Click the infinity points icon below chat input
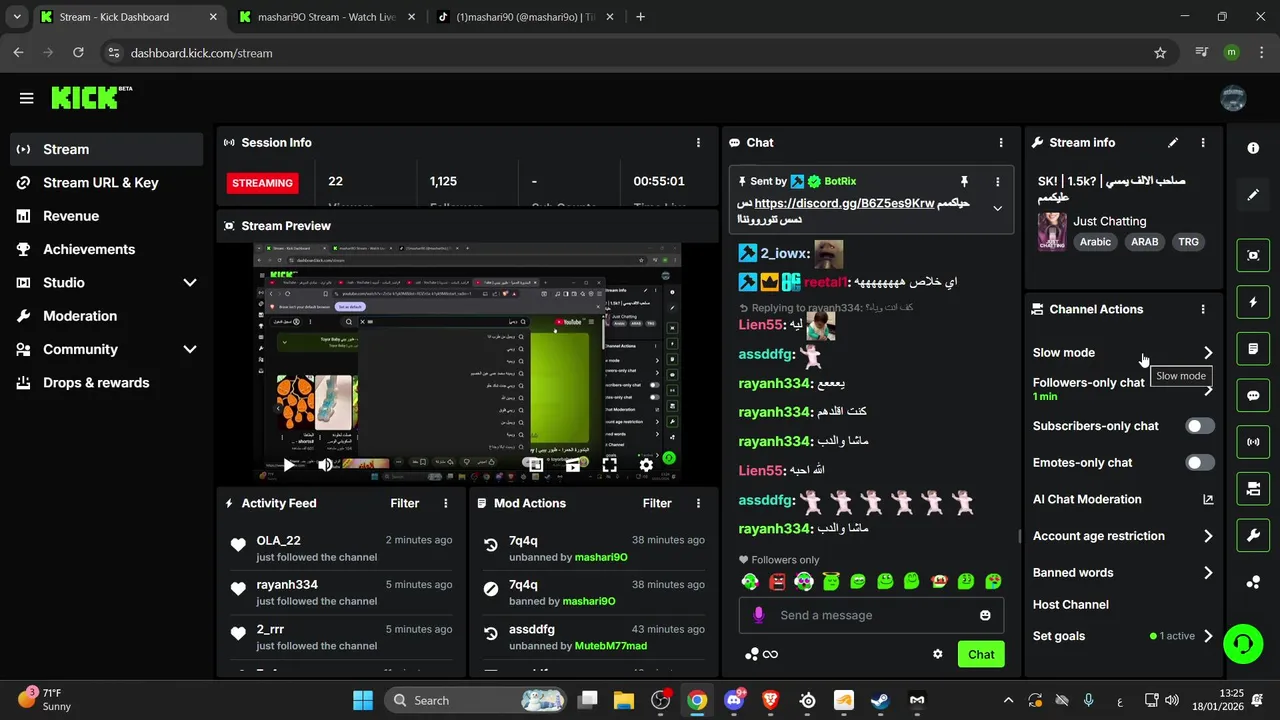This screenshot has width=1280, height=720. tap(770, 654)
